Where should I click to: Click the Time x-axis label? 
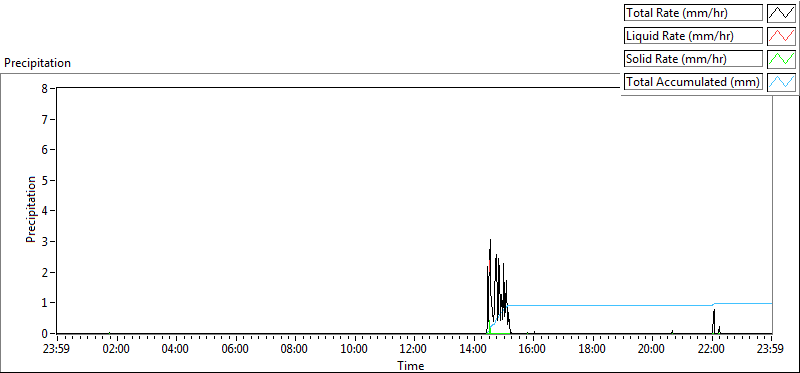pos(411,366)
